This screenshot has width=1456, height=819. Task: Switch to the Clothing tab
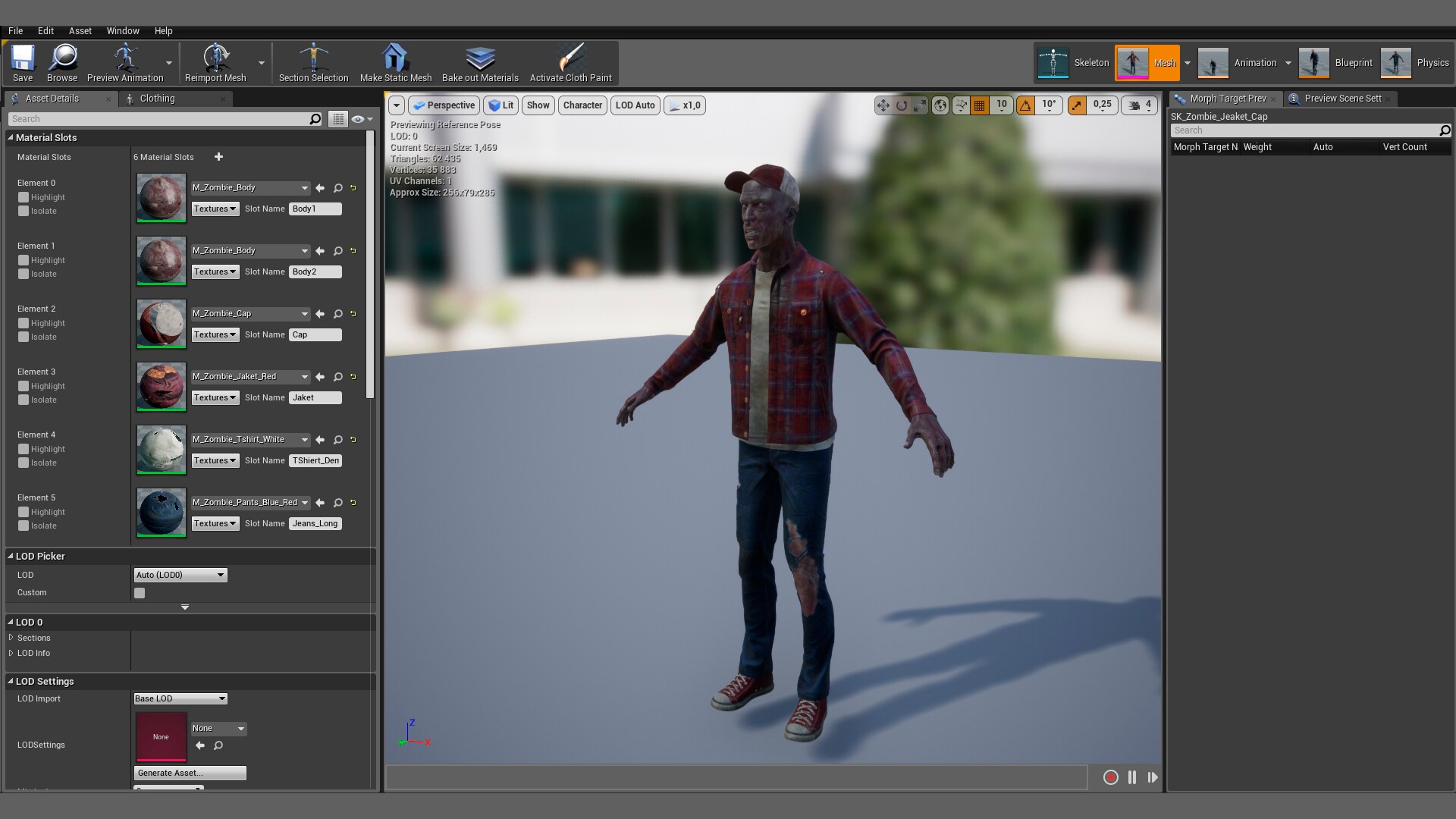[x=159, y=99]
